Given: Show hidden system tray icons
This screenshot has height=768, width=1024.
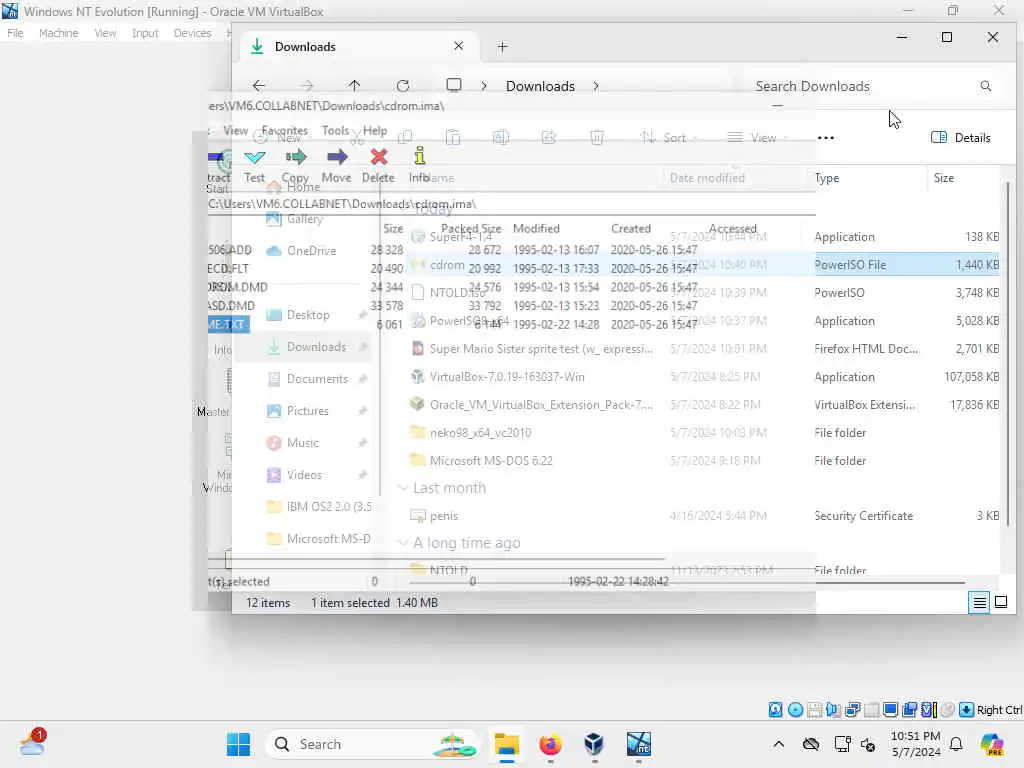Looking at the screenshot, I should 778,744.
